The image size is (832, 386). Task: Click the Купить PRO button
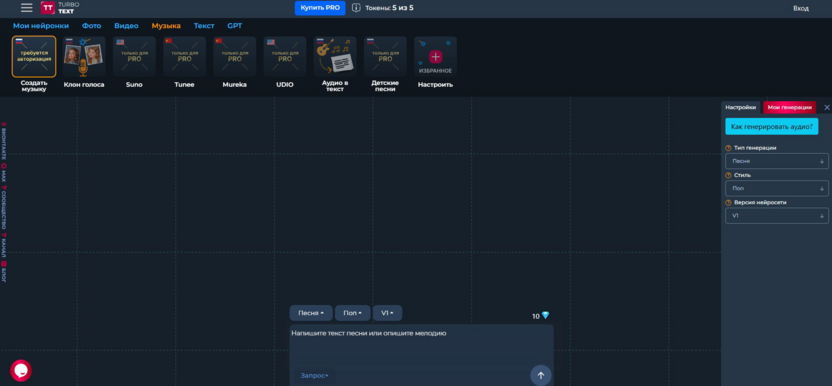[320, 8]
